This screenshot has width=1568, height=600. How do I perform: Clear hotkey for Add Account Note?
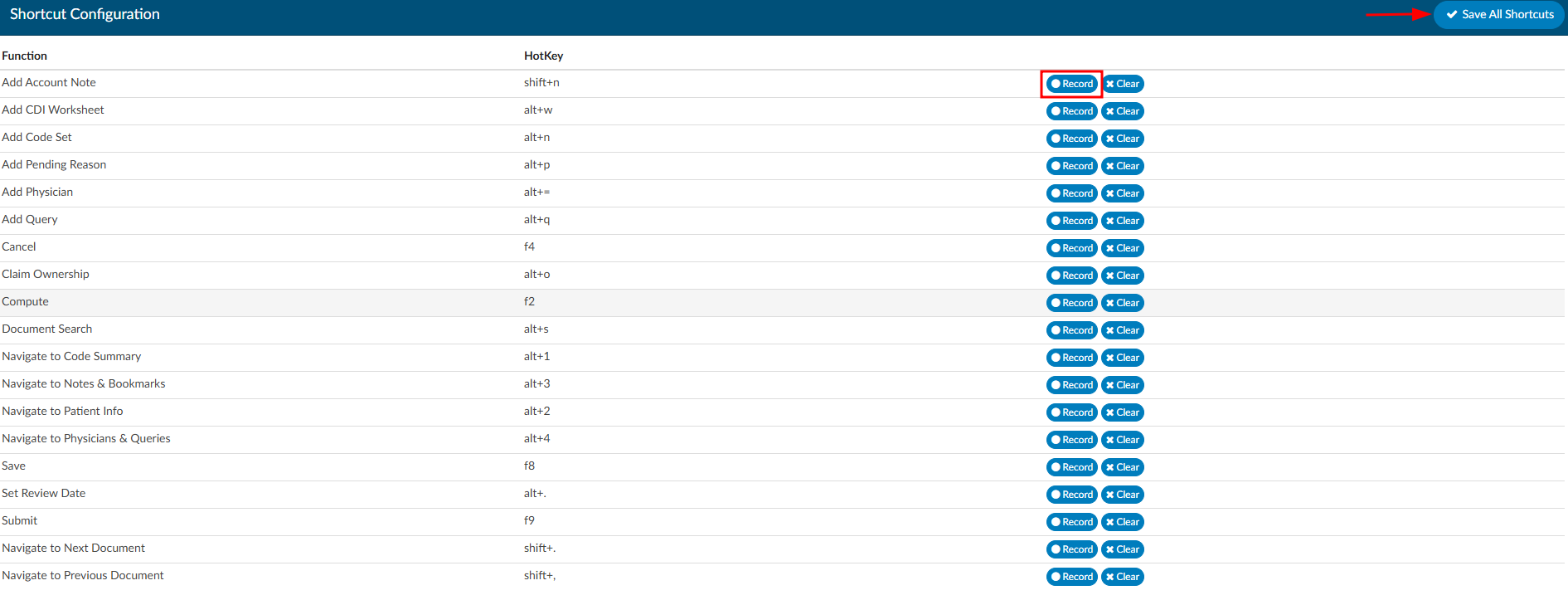point(1122,84)
